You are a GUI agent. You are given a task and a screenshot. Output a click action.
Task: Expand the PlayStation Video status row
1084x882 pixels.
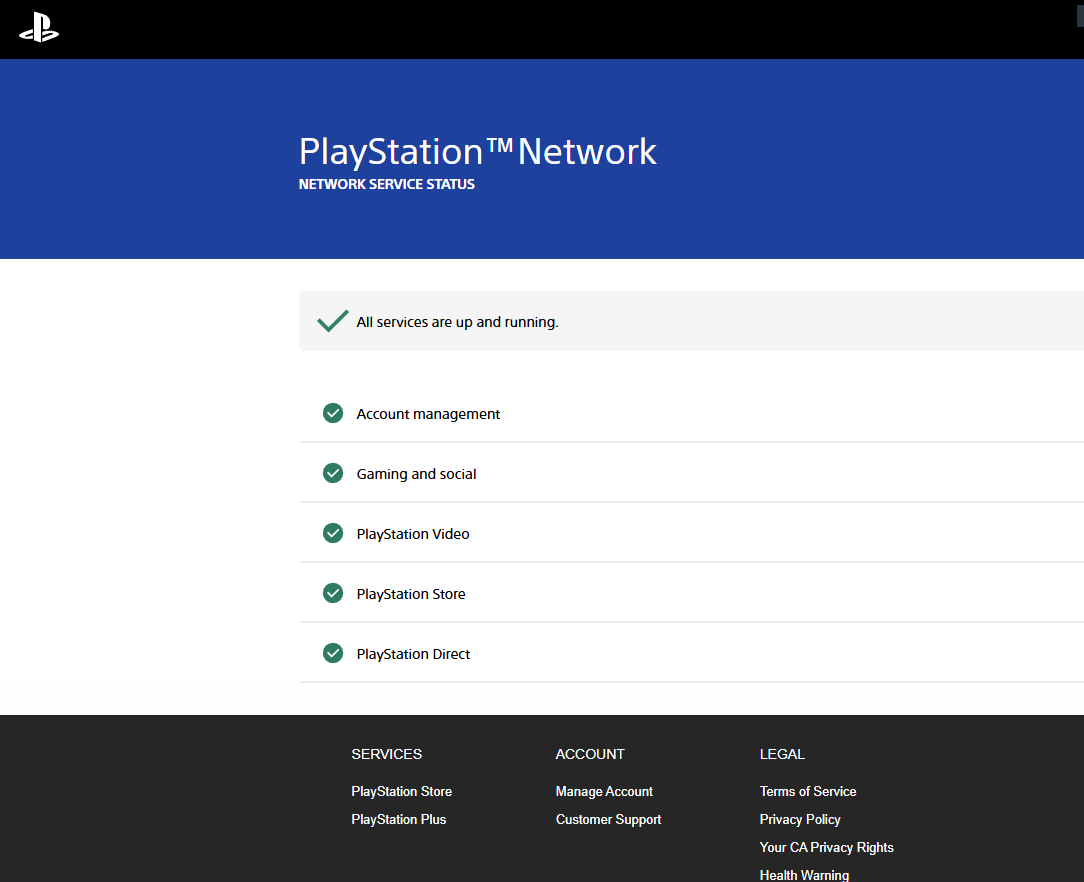(691, 534)
